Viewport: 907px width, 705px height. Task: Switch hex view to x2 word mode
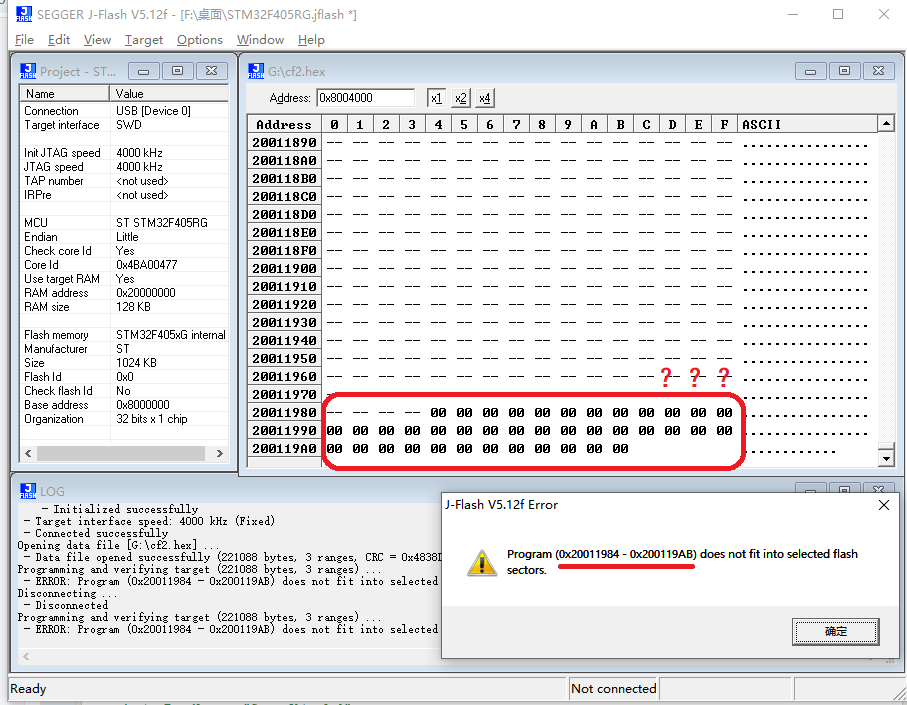click(460, 98)
